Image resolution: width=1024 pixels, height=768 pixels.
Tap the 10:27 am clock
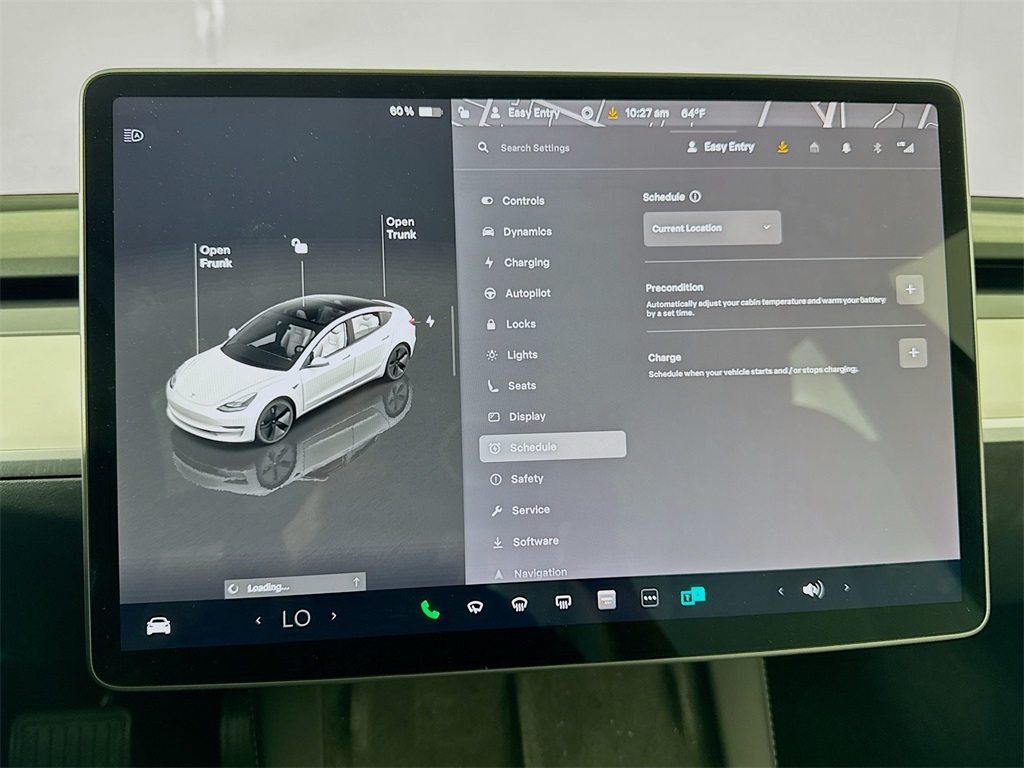tap(647, 113)
